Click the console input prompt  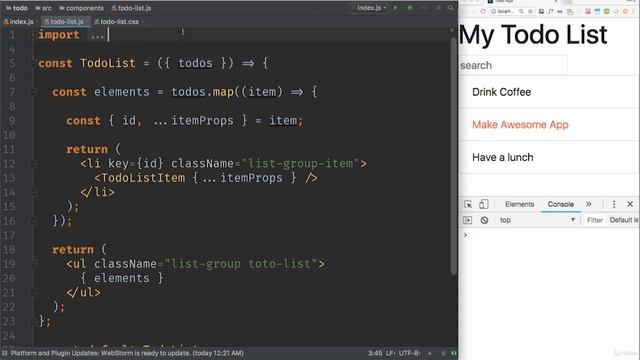[549, 235]
